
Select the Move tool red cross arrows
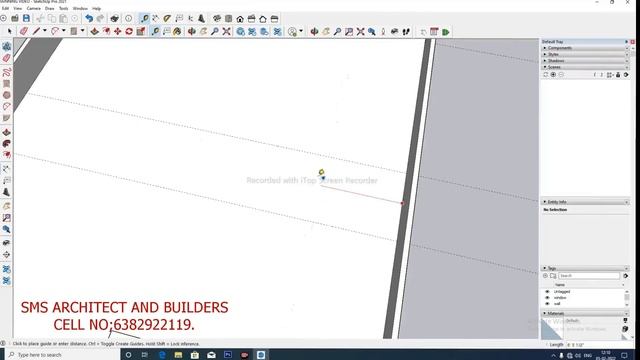coord(118,31)
